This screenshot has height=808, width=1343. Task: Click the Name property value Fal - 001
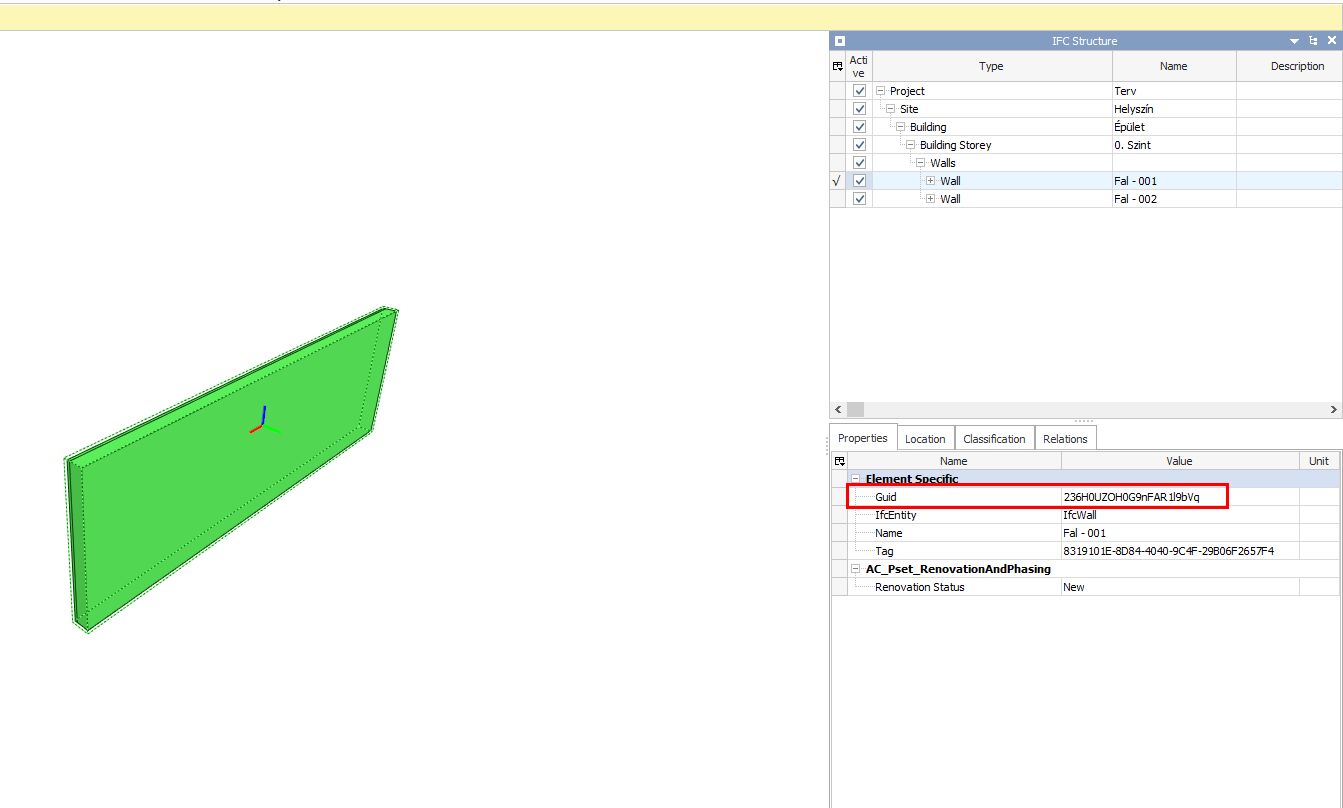[1084, 533]
